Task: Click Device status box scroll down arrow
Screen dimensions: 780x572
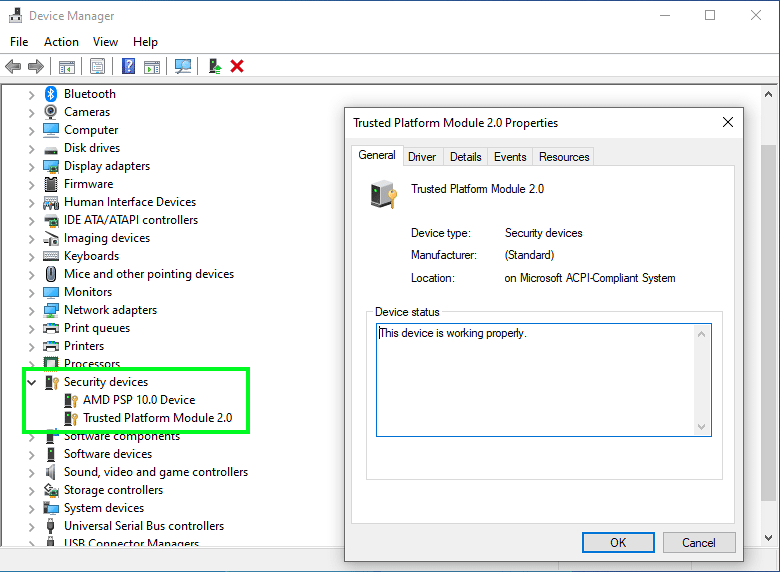Action: point(701,427)
